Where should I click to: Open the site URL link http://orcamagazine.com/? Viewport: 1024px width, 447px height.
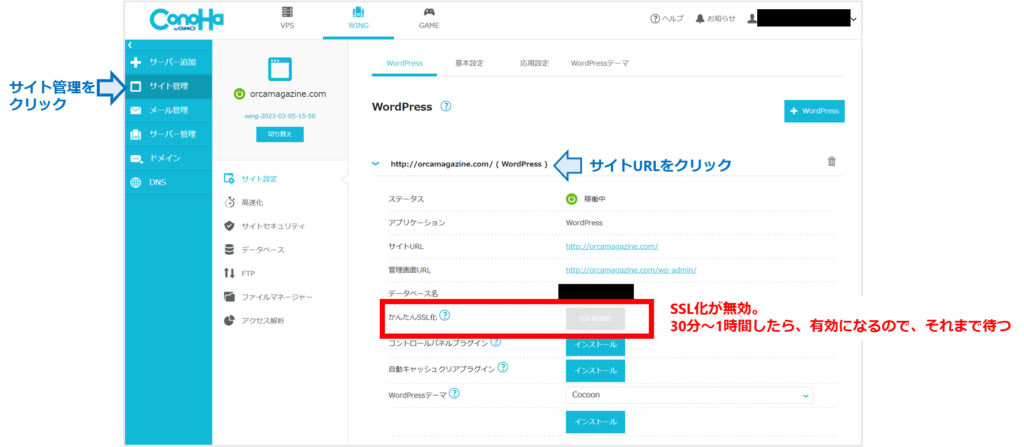611,246
